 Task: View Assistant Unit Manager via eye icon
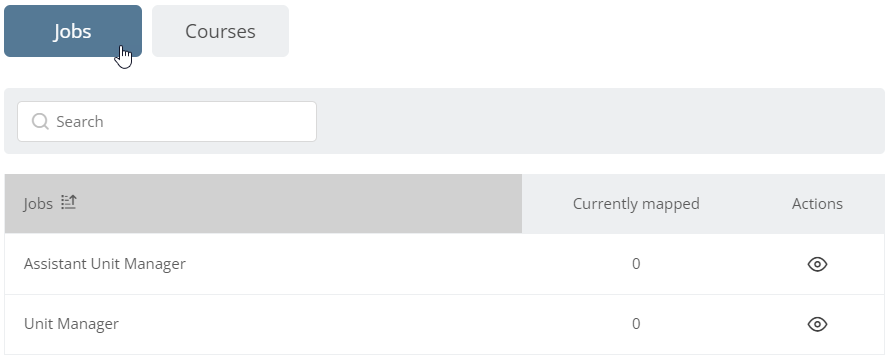coord(817,264)
